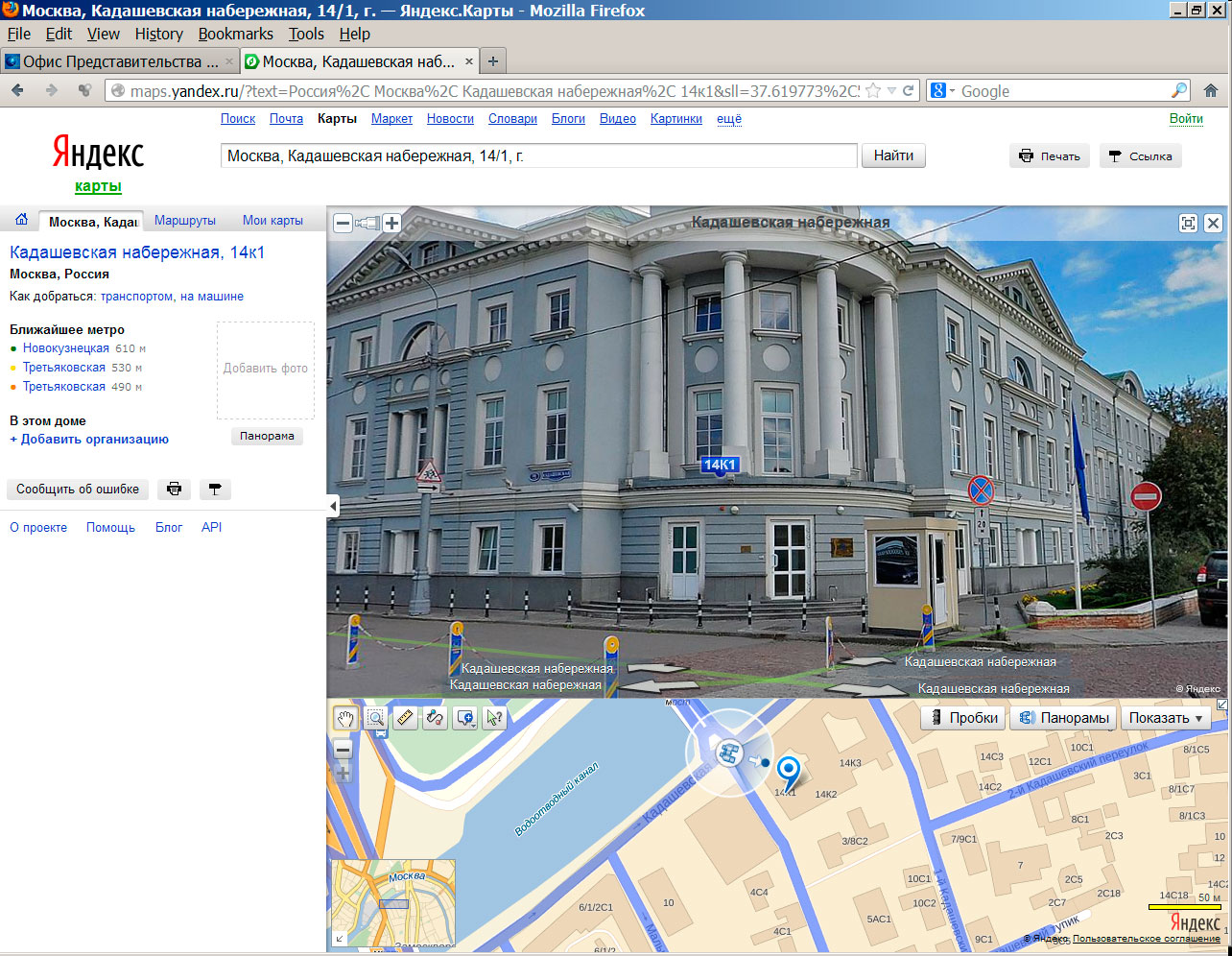The image size is (1232, 956).
Task: Open a new tab with plus button
Action: pos(493,60)
